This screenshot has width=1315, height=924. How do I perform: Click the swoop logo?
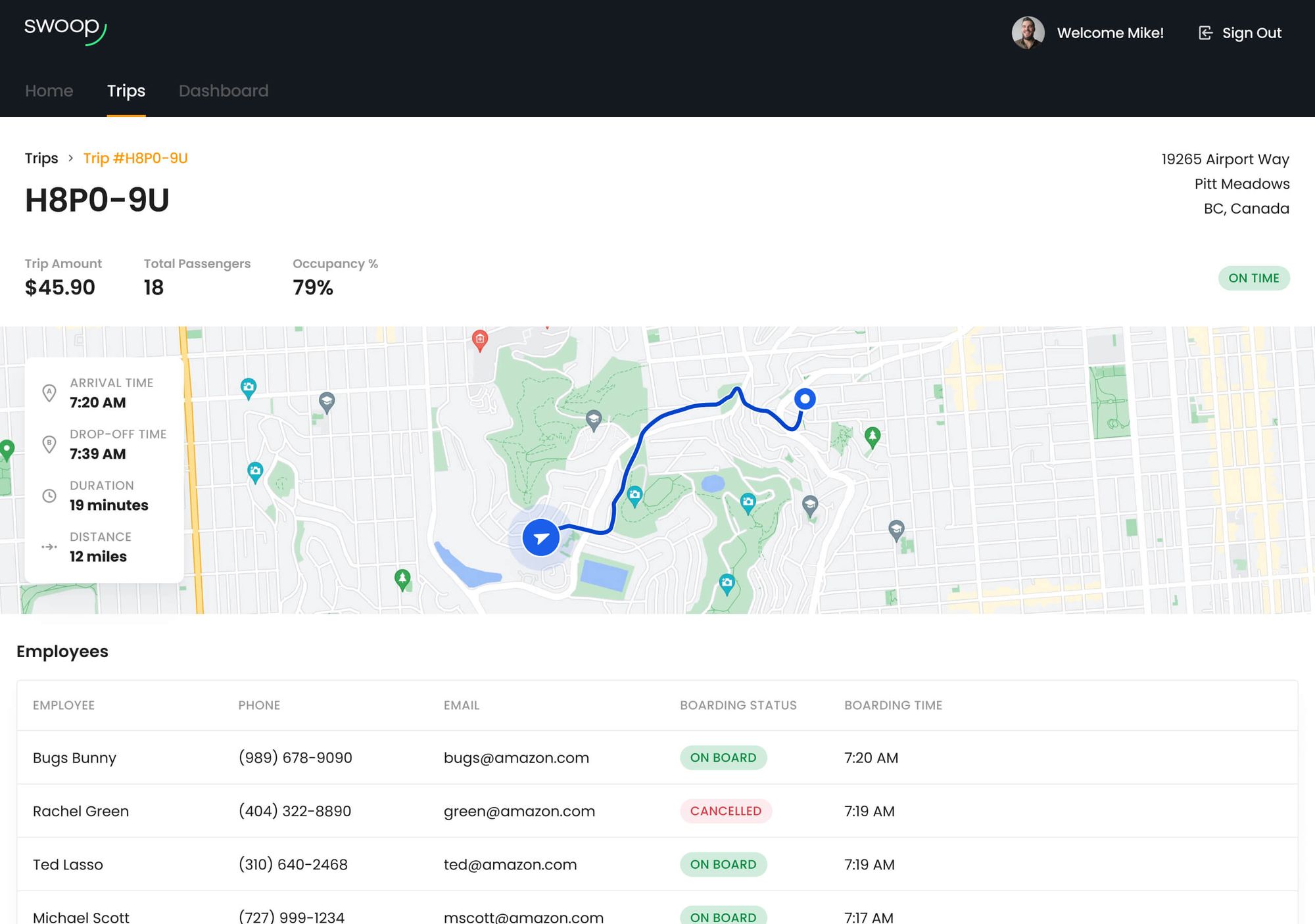point(64,28)
